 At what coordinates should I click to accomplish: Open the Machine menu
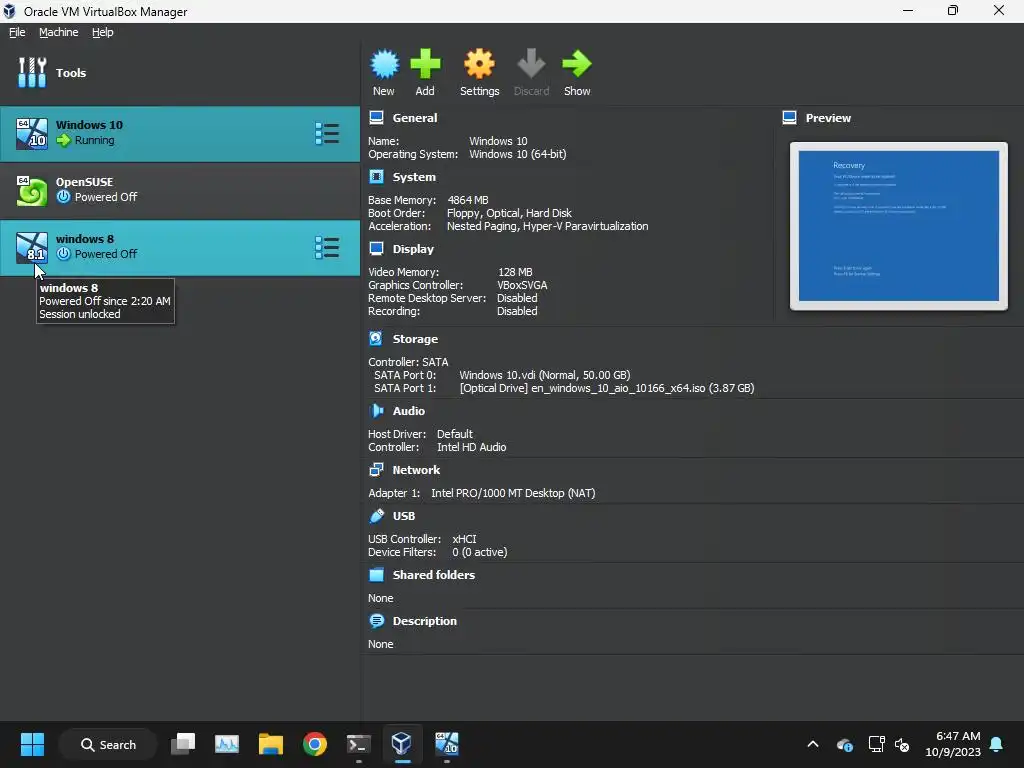click(58, 32)
